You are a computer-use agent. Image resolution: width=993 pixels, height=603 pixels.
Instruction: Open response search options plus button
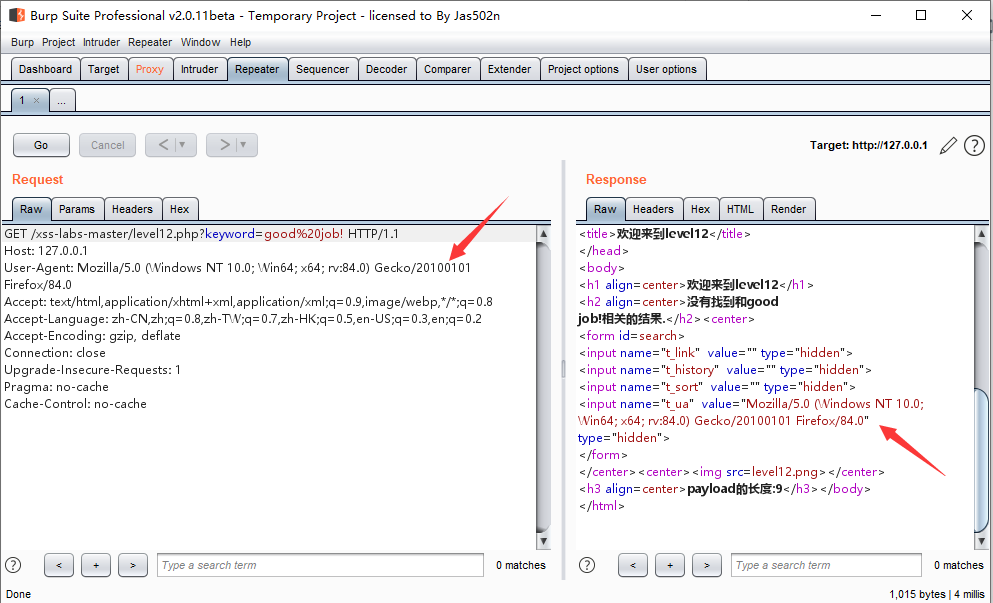pos(670,565)
